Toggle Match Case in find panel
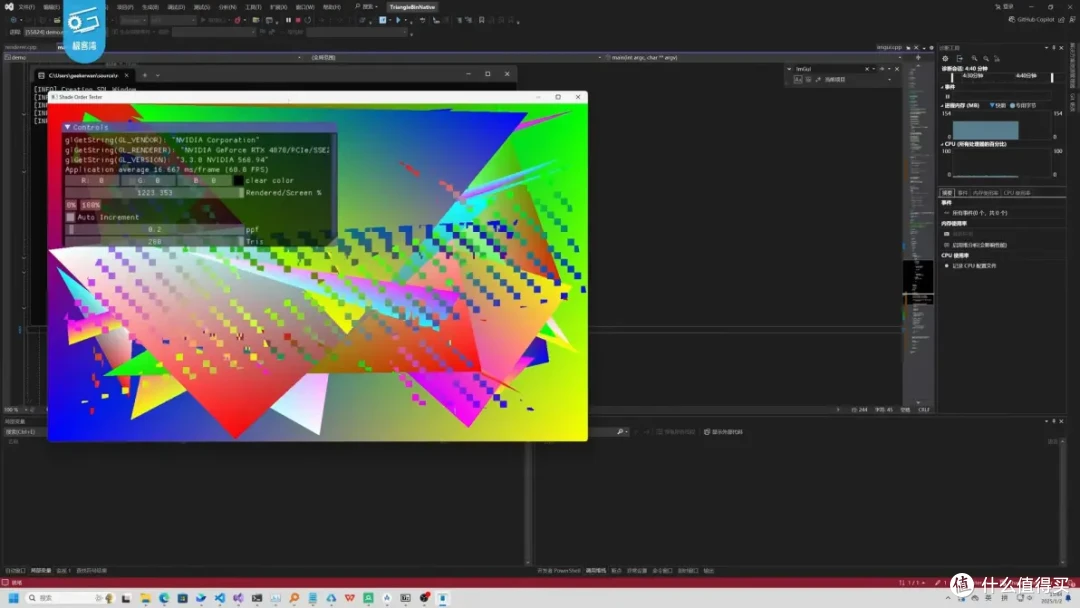Viewport: 1080px width, 608px height. (798, 80)
